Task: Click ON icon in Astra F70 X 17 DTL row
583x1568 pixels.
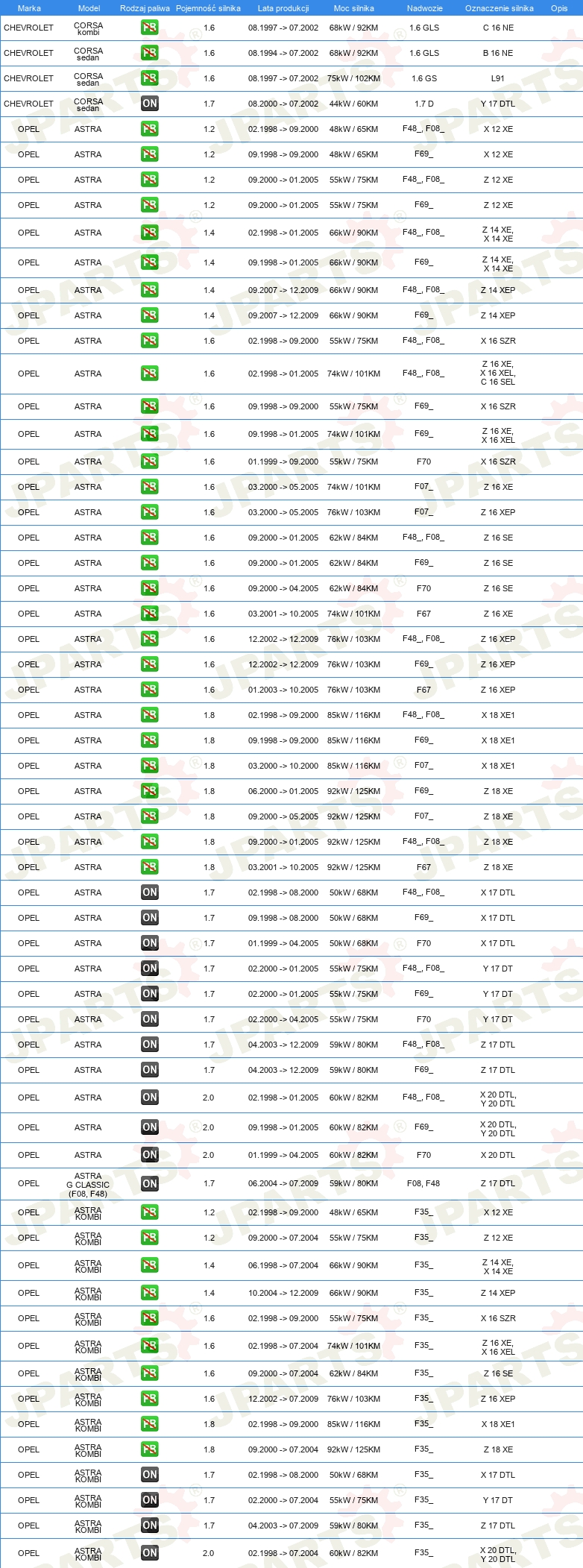Action: click(150, 943)
